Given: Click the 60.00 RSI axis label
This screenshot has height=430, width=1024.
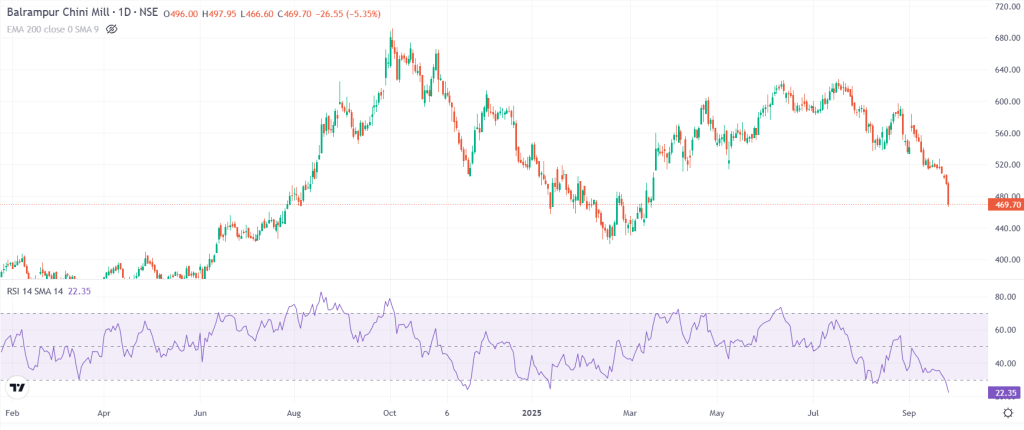Looking at the screenshot, I should tap(1008, 331).
